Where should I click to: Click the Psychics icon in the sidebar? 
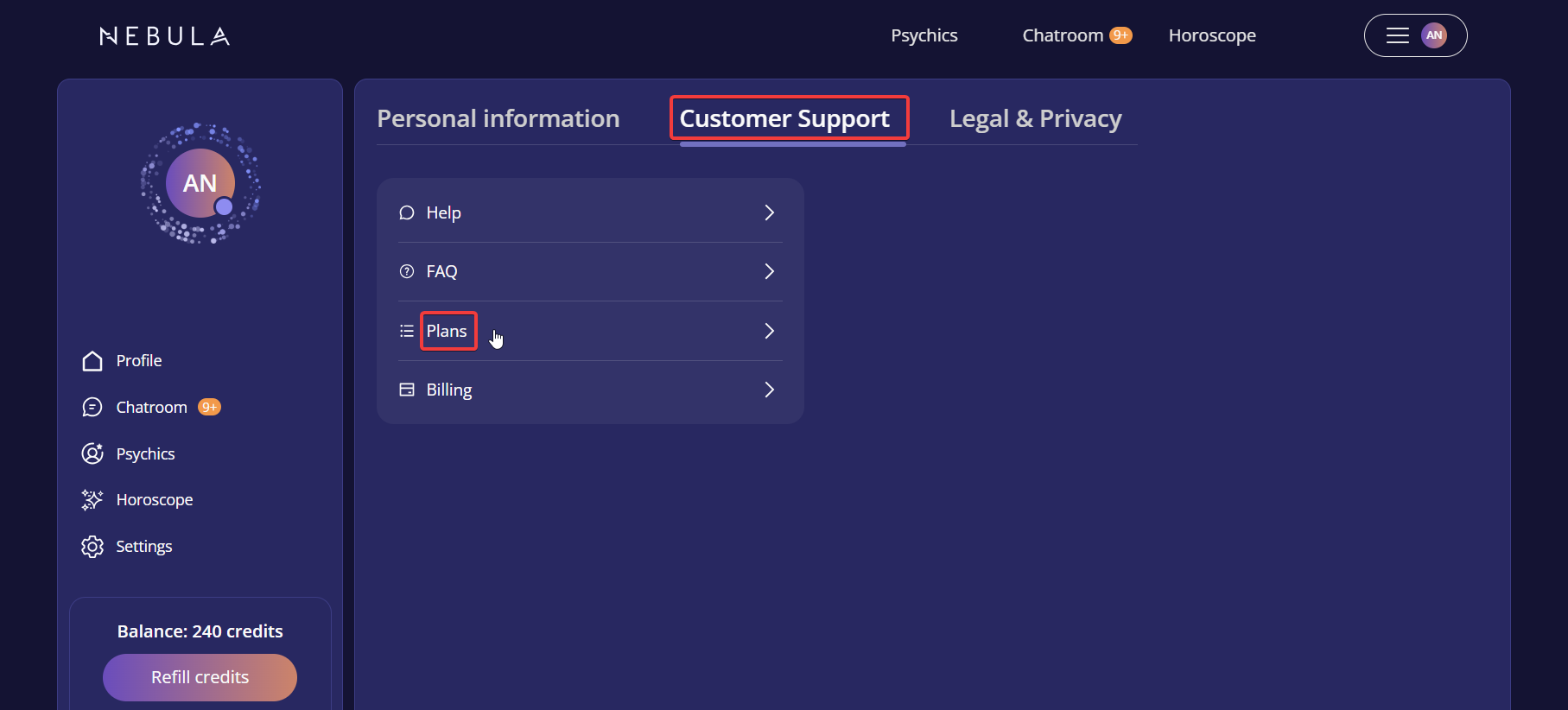92,454
